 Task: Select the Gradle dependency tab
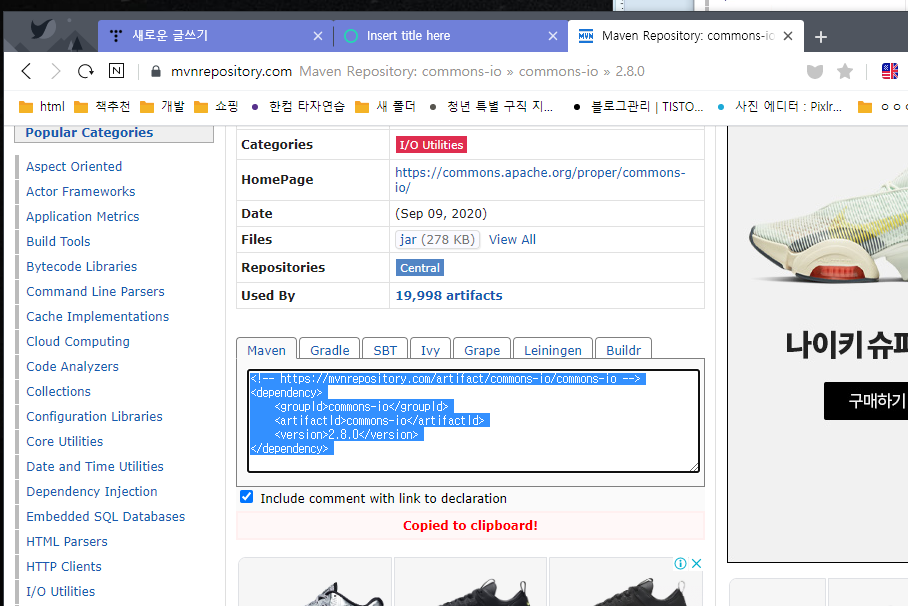click(x=329, y=351)
